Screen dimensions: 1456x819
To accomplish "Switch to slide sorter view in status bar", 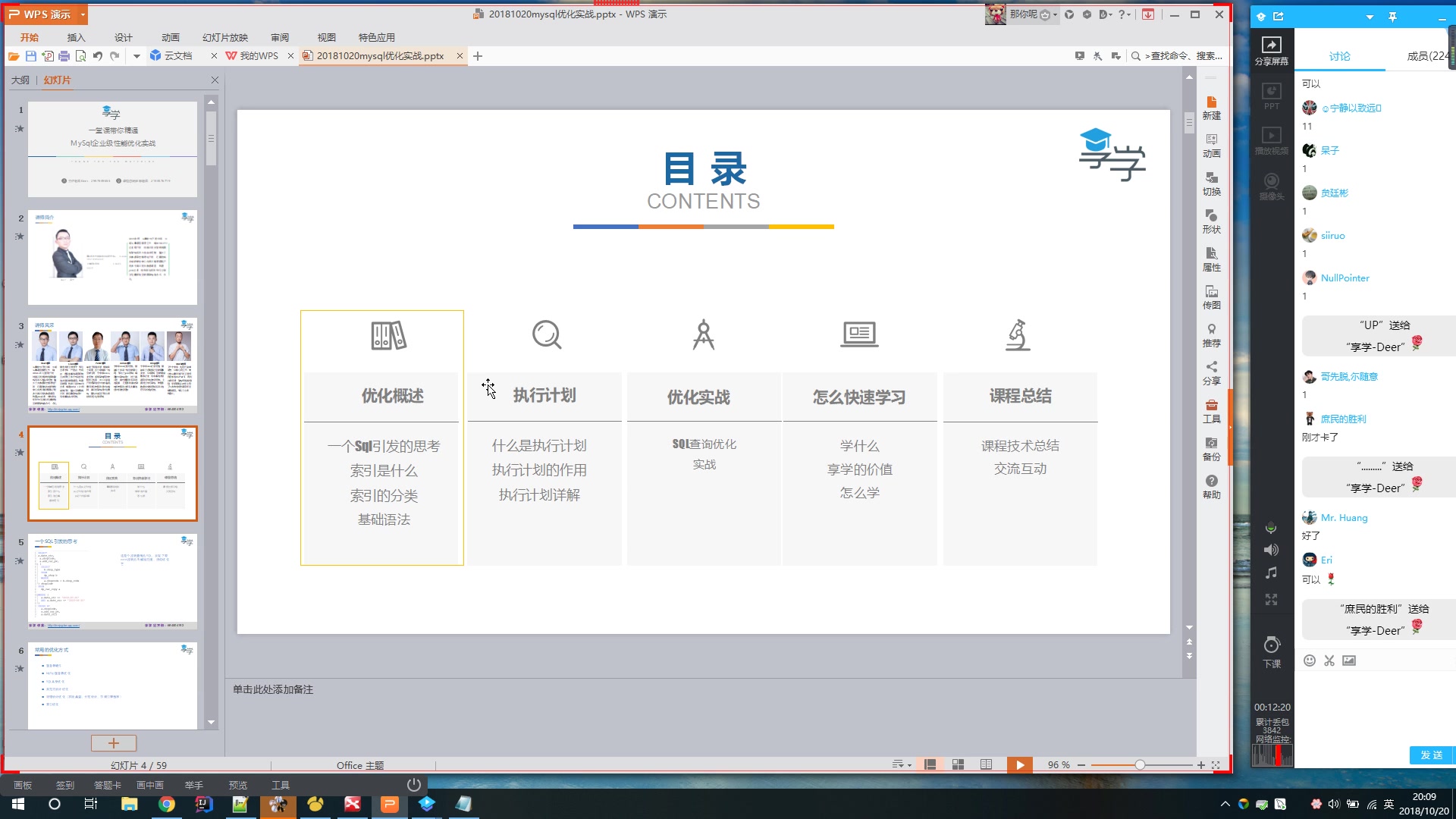I will tap(958, 764).
